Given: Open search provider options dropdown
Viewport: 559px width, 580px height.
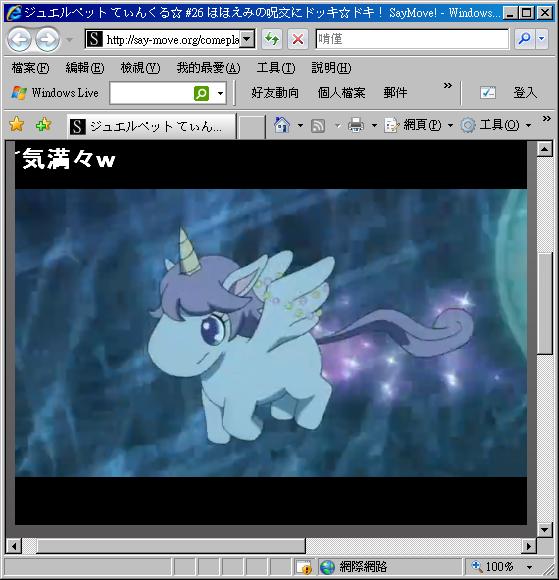Looking at the screenshot, I should tap(542, 39).
